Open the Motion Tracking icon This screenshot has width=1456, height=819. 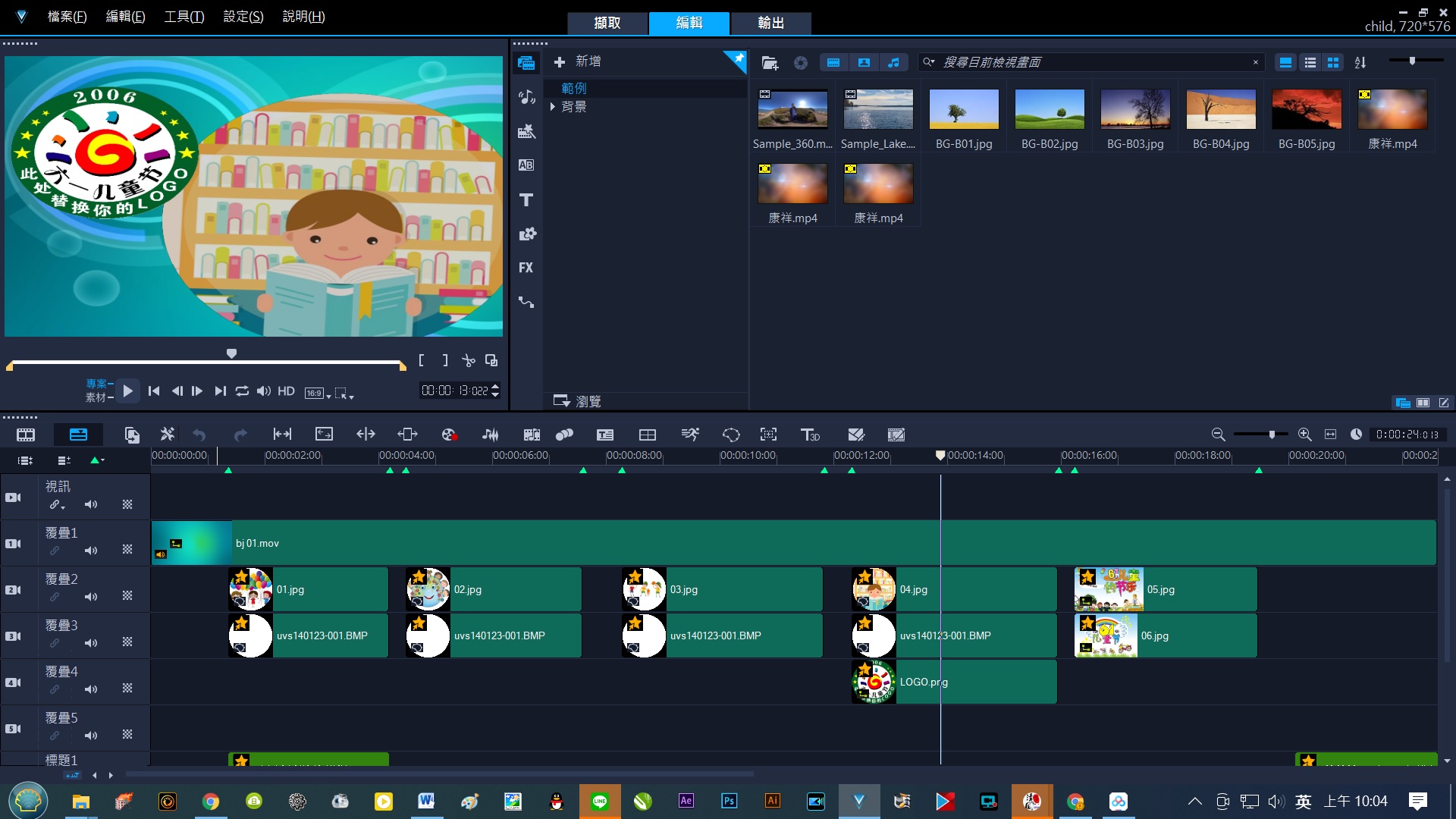564,435
